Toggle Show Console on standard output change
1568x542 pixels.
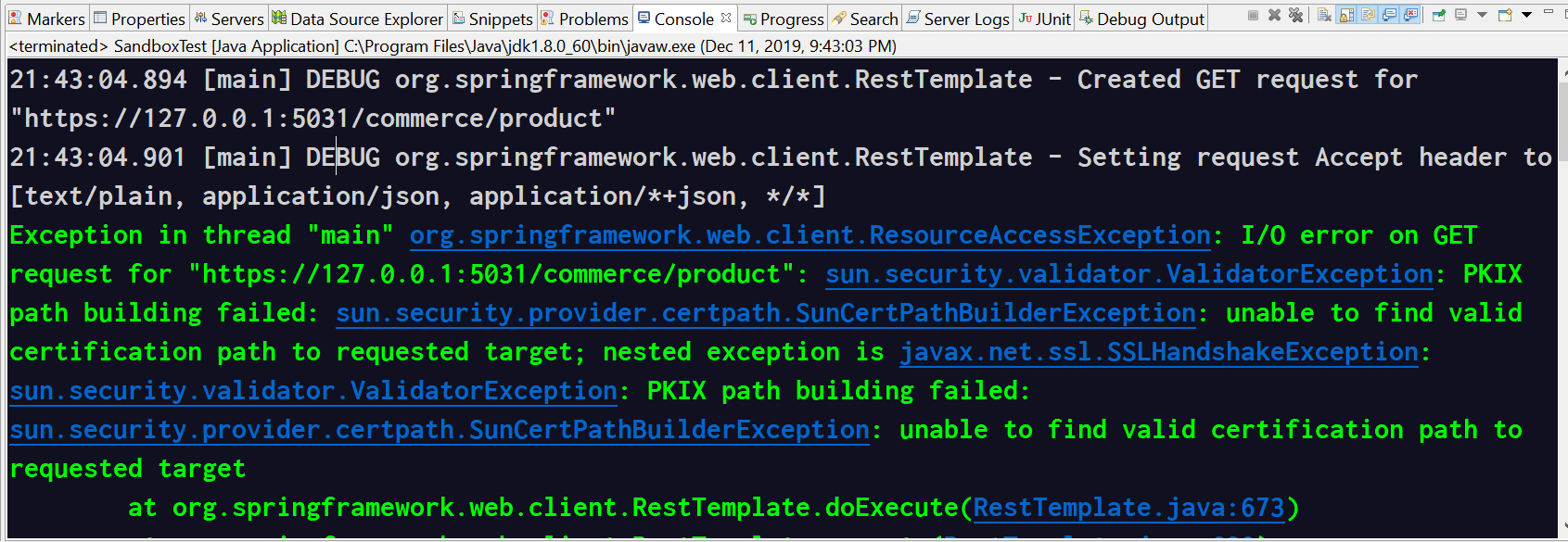pyautogui.click(x=1389, y=16)
